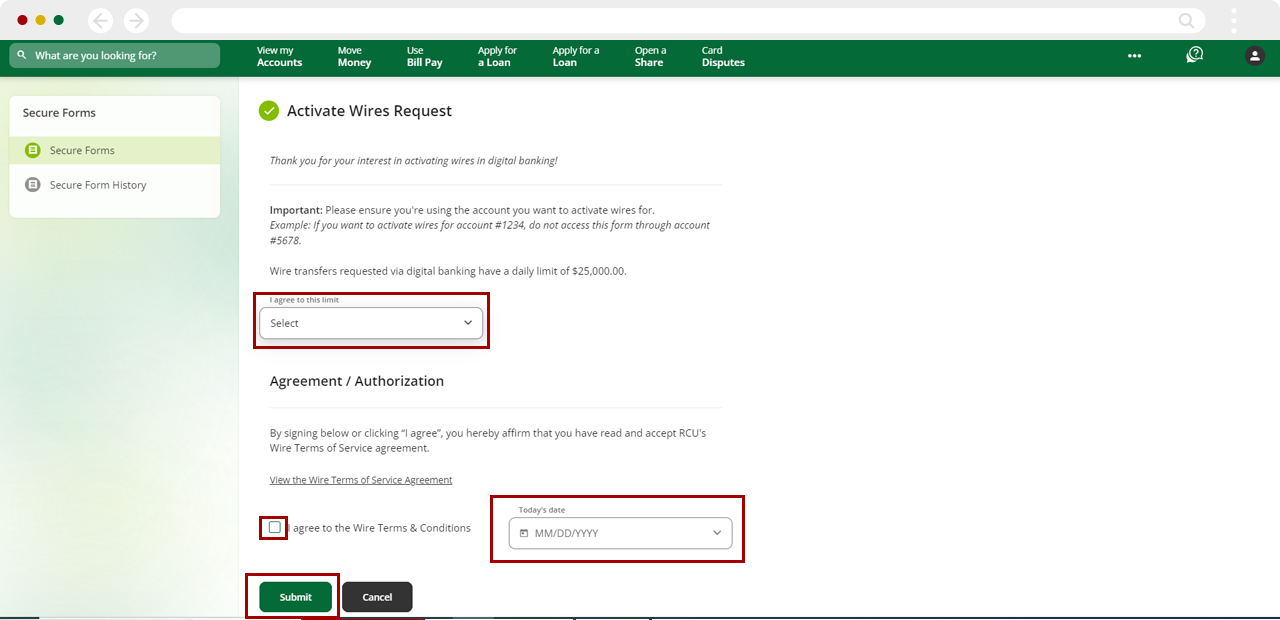
Task: Click the magnifier icon in address bar
Action: click(x=1186, y=20)
